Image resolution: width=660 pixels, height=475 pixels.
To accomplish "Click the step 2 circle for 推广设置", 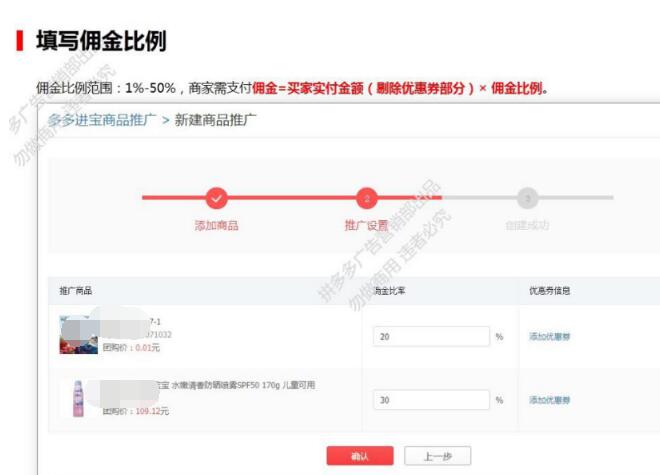I will (367, 198).
